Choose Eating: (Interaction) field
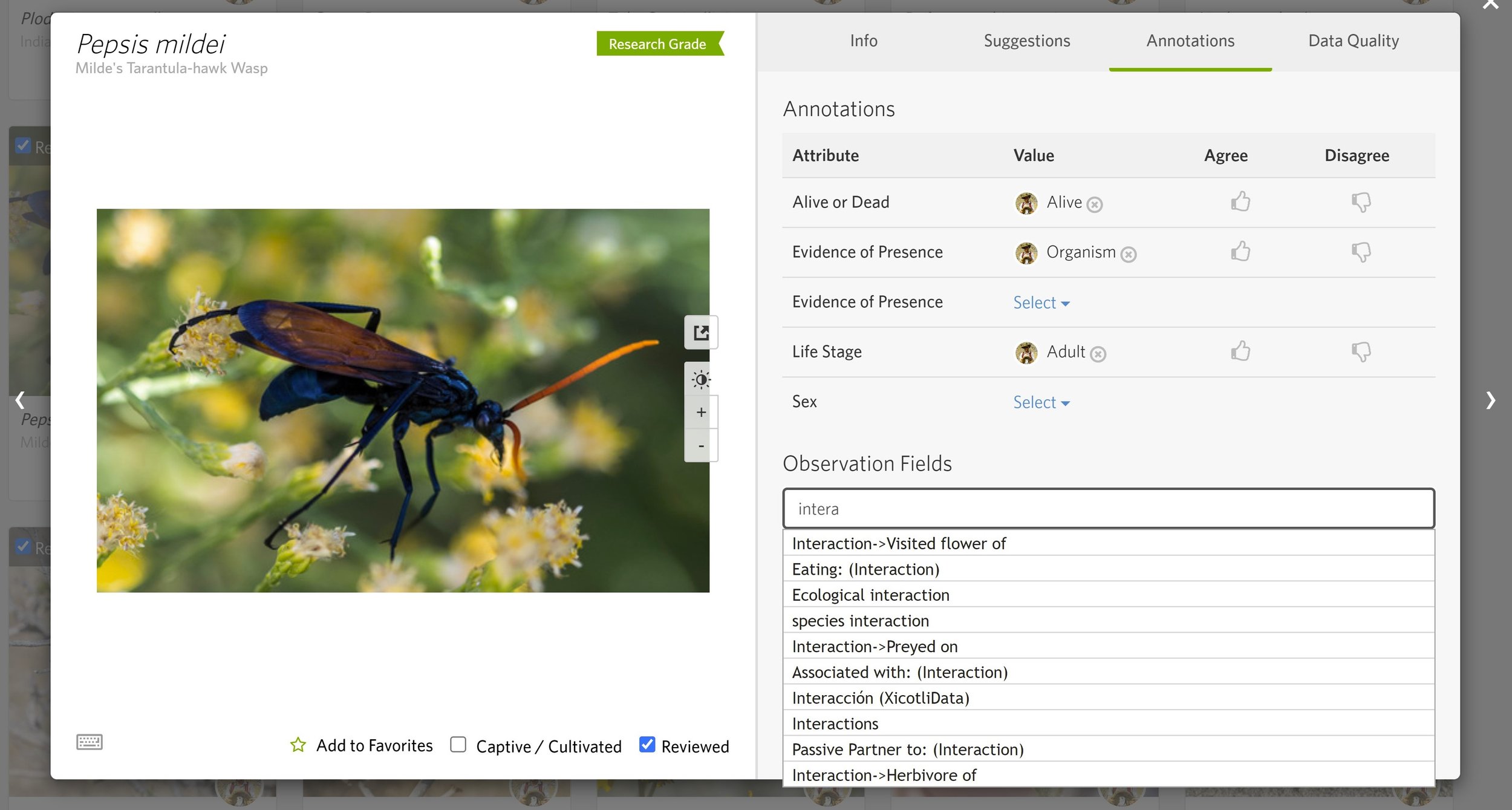The height and width of the screenshot is (810, 1512). click(x=1109, y=569)
